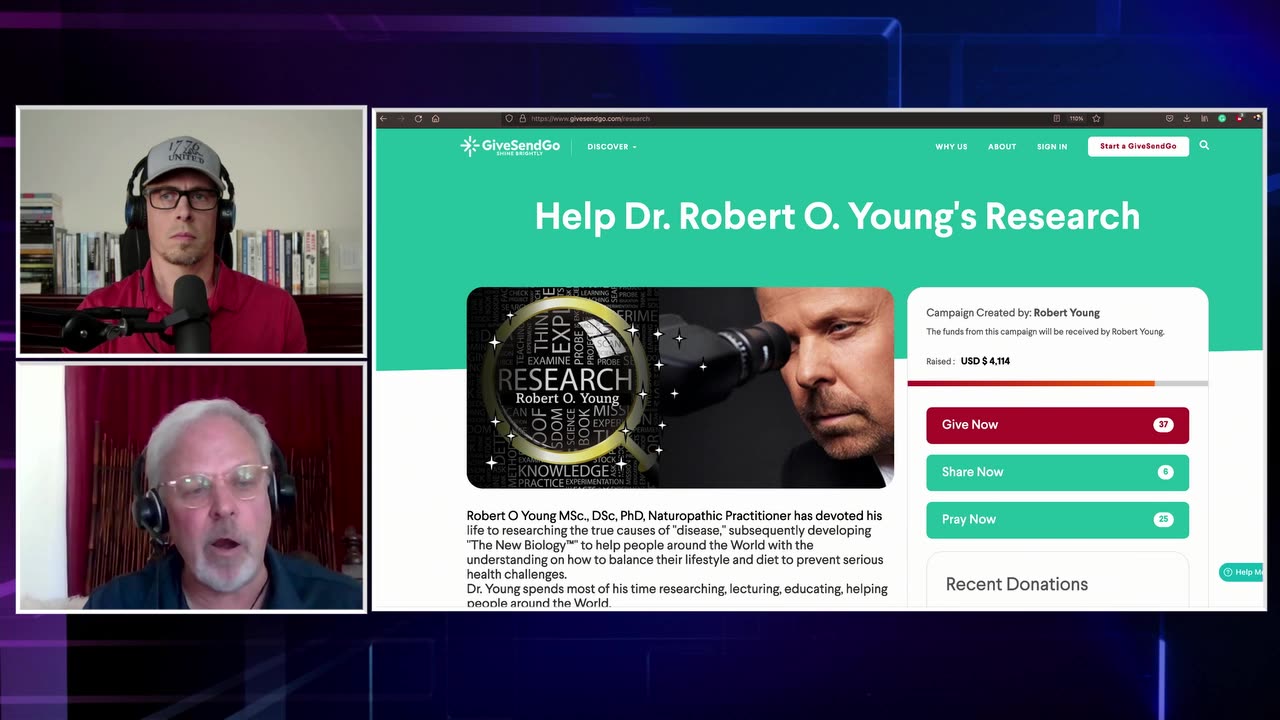Image resolution: width=1280 pixels, height=720 pixels.
Task: Open the Why Us page
Action: click(951, 147)
